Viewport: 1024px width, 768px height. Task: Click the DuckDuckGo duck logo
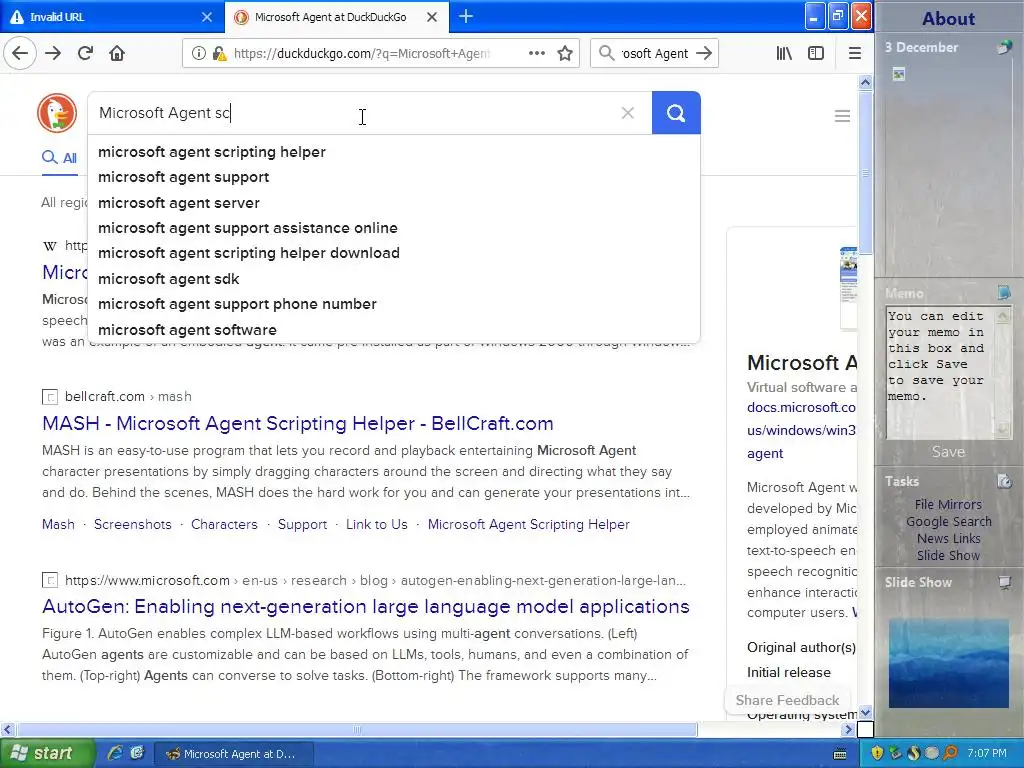coord(57,112)
